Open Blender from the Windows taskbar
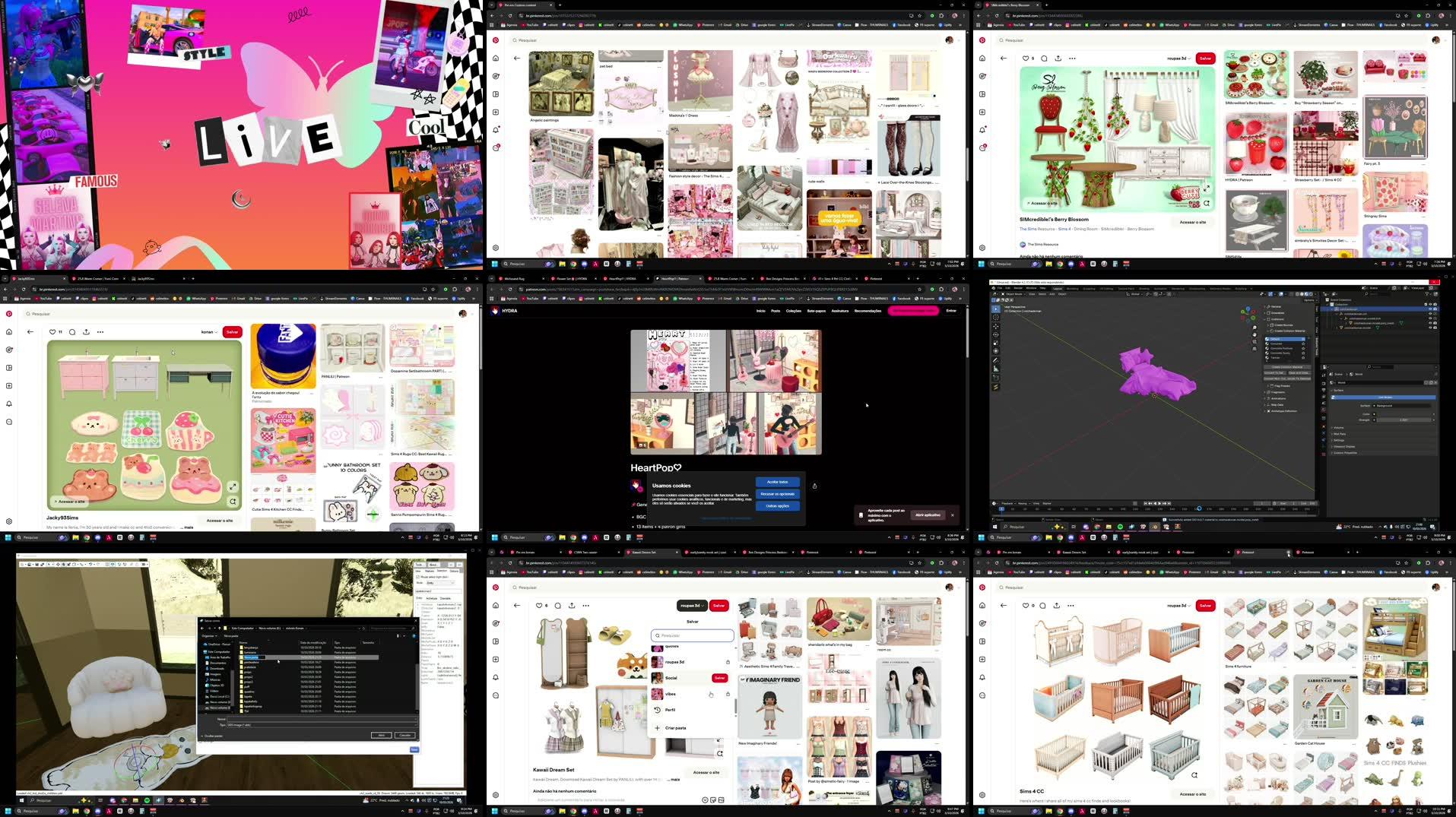Viewport: 1456px width, 817px height. coord(1154,527)
